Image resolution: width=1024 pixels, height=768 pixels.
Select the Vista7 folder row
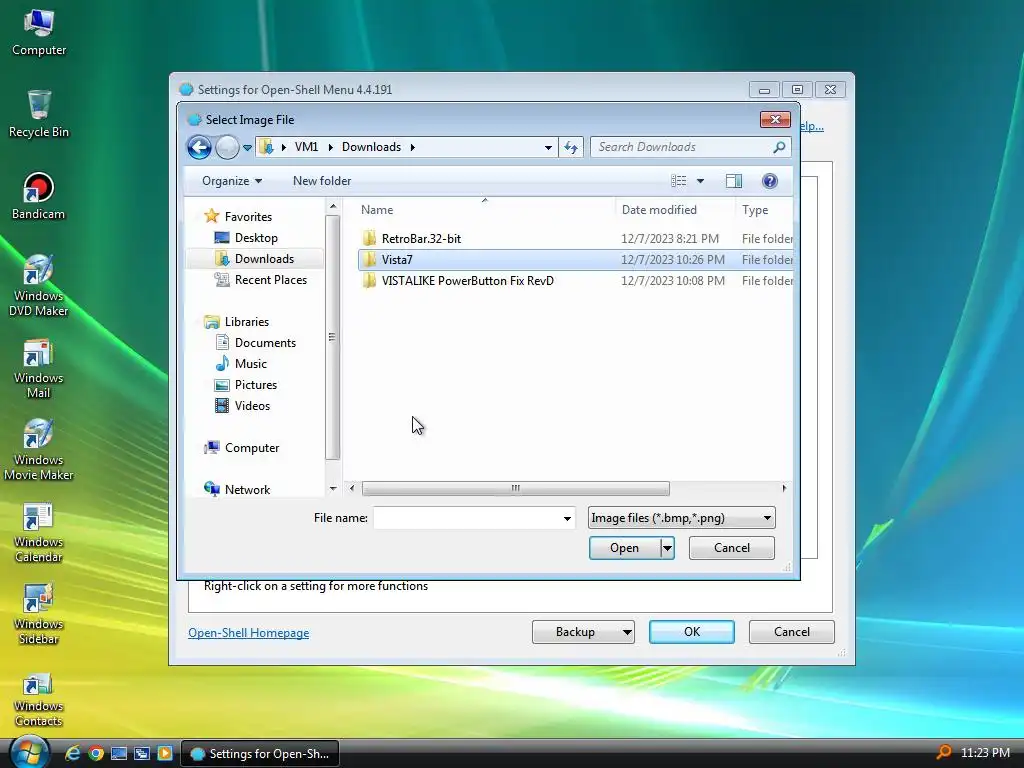point(575,260)
